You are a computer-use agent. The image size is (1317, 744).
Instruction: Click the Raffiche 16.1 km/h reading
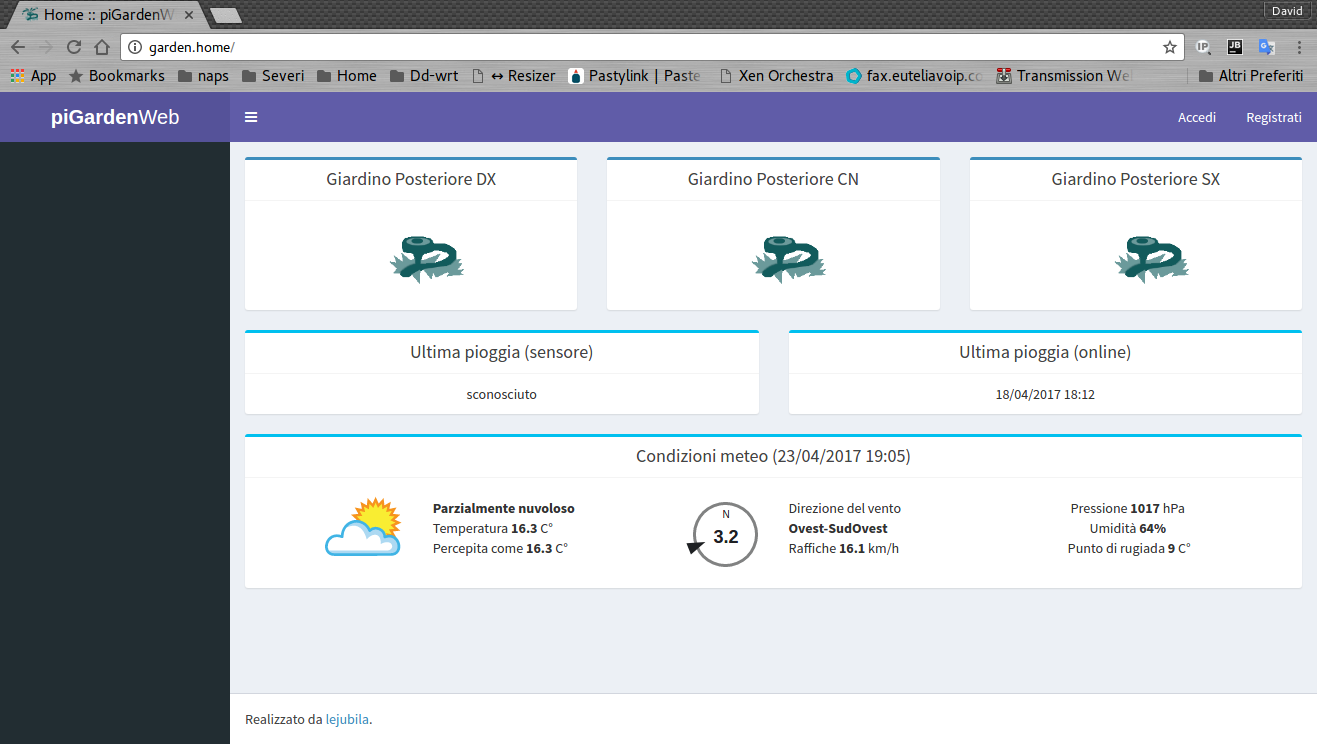844,549
